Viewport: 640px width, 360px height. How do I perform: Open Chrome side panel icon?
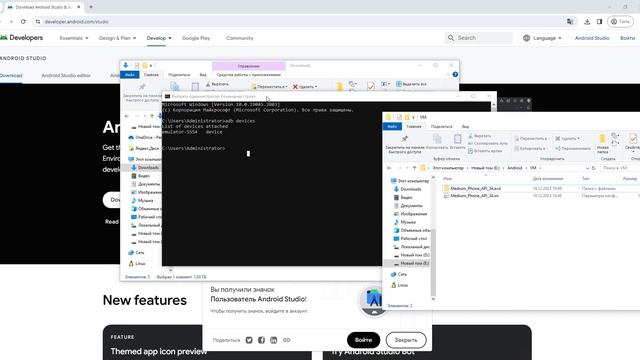(599, 22)
